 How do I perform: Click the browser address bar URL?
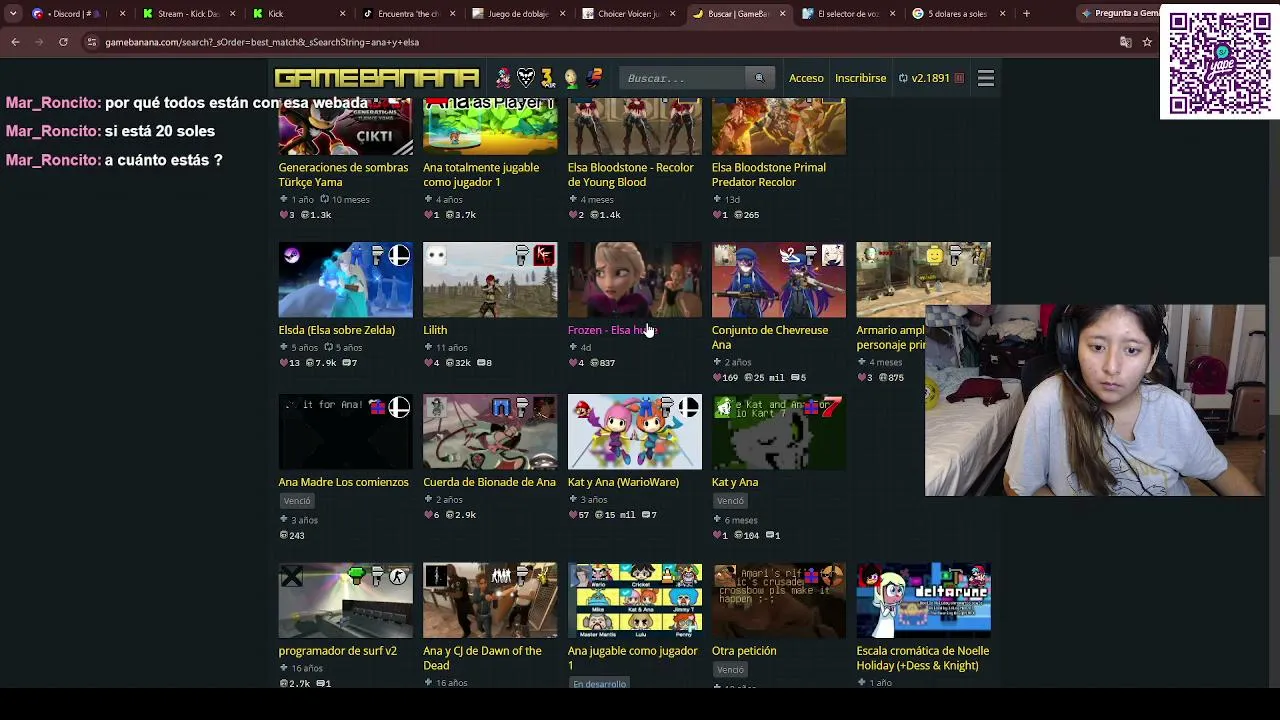point(262,42)
